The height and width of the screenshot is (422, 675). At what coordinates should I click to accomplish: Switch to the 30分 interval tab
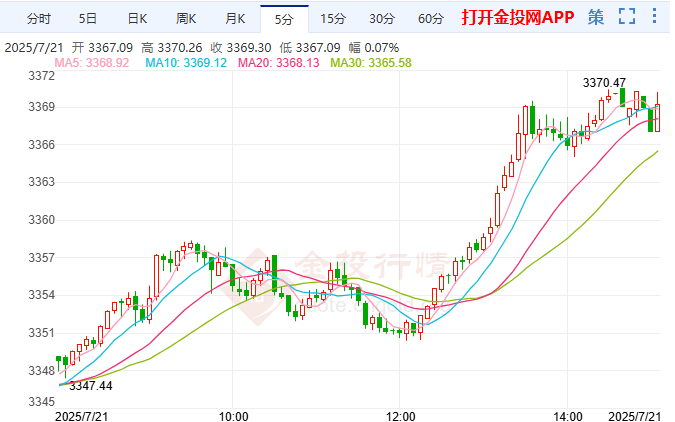click(x=382, y=19)
